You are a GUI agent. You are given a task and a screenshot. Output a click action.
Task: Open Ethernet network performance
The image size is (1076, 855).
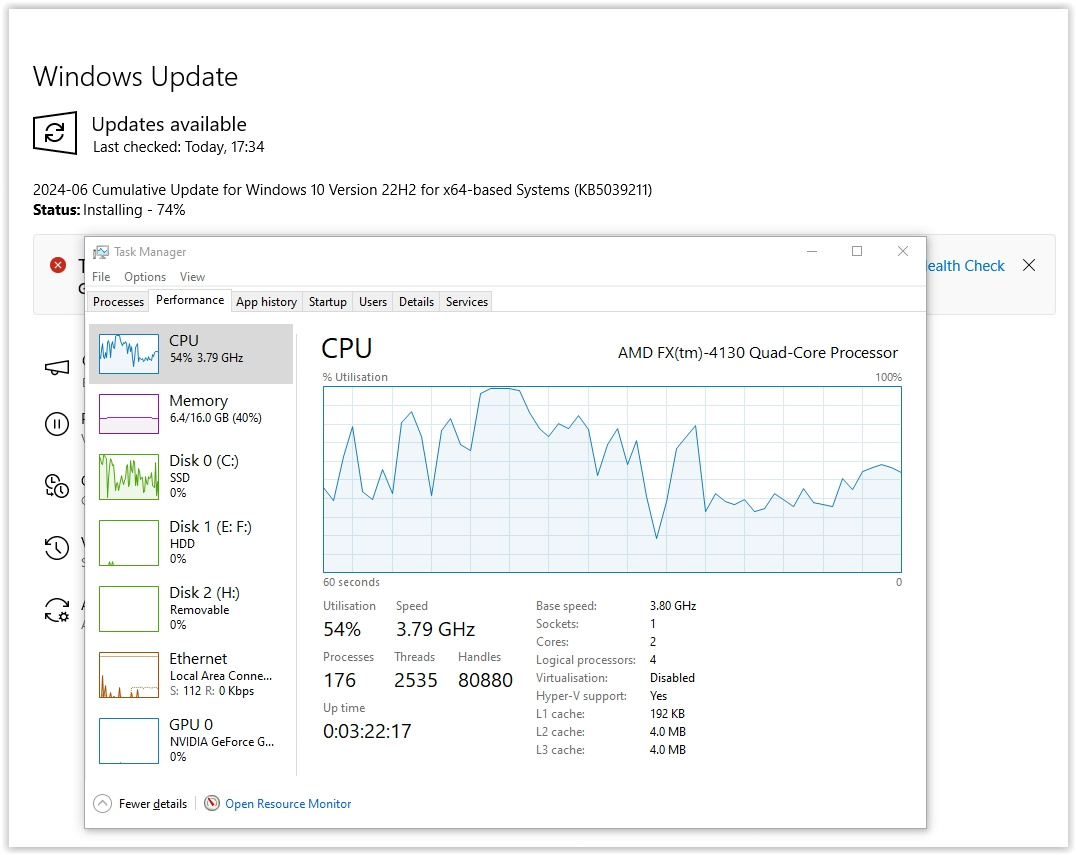click(191, 674)
